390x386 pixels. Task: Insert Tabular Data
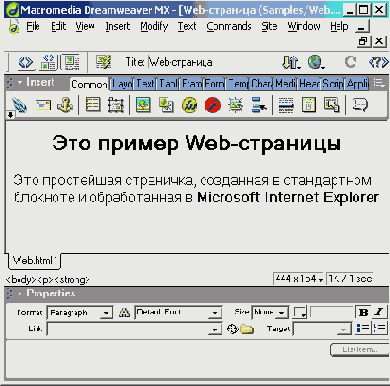pos(332,105)
